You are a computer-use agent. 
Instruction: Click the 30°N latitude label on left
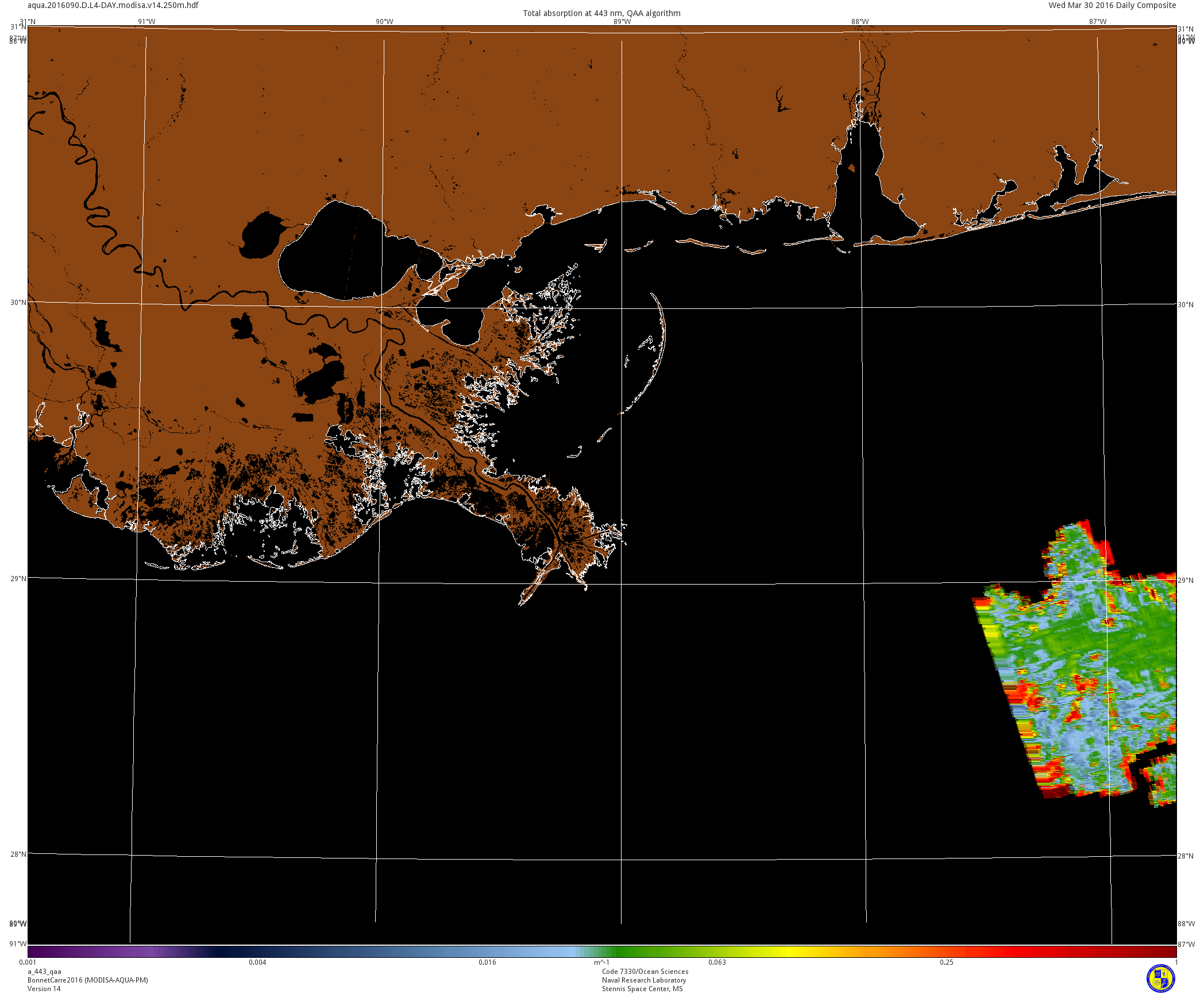click(x=18, y=303)
